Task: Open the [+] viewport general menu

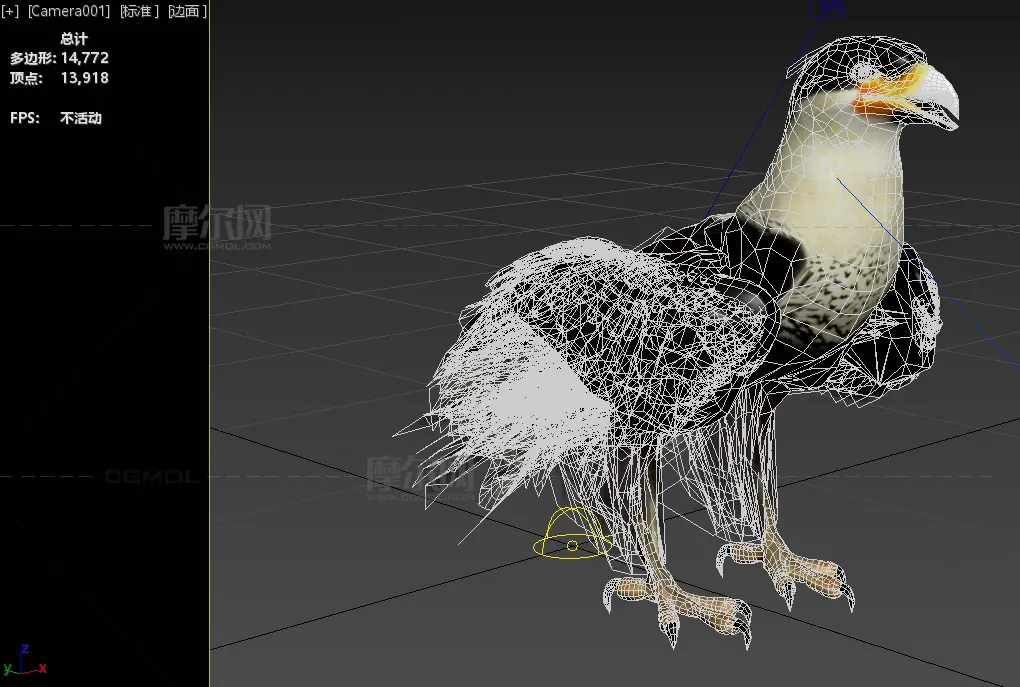Action: point(11,12)
